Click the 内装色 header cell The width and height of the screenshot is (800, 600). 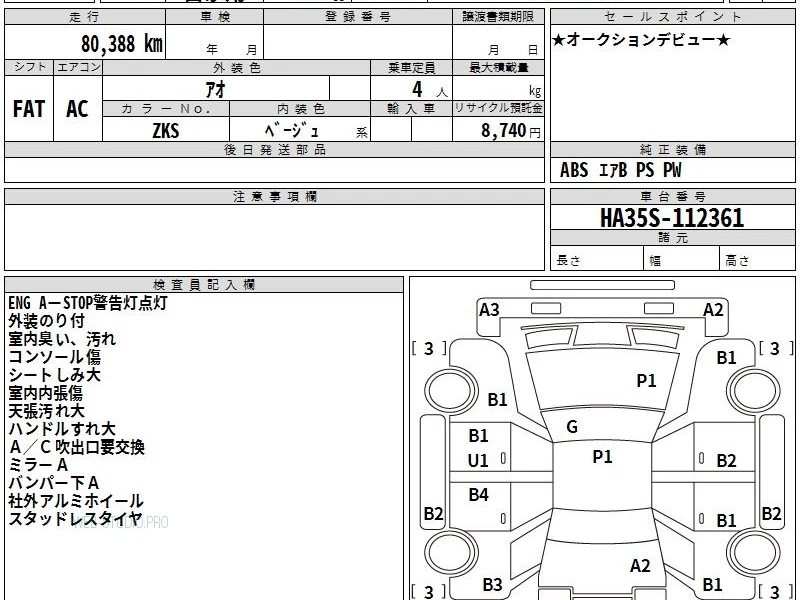pos(300,109)
